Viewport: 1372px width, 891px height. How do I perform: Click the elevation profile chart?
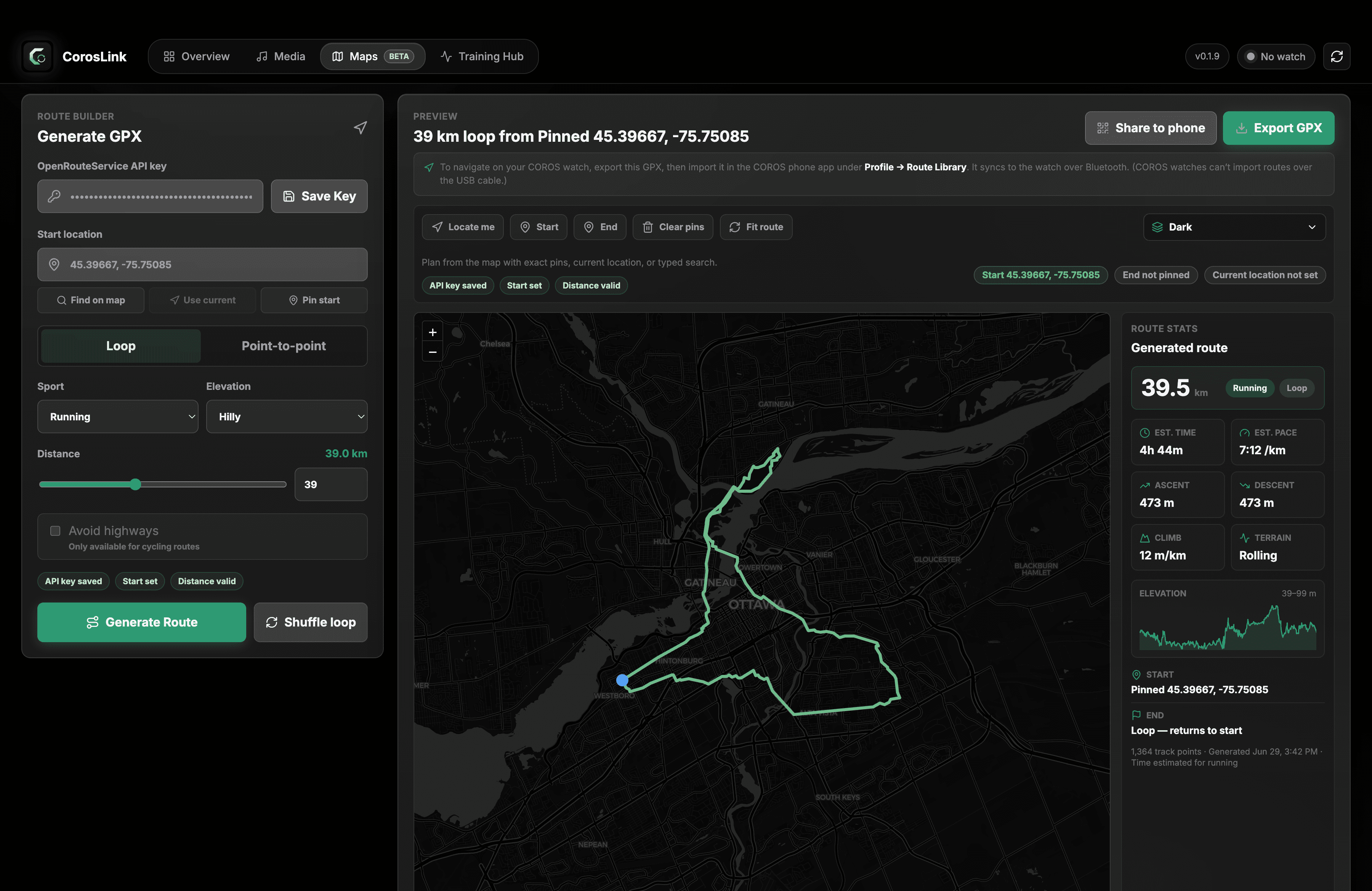tap(1227, 628)
